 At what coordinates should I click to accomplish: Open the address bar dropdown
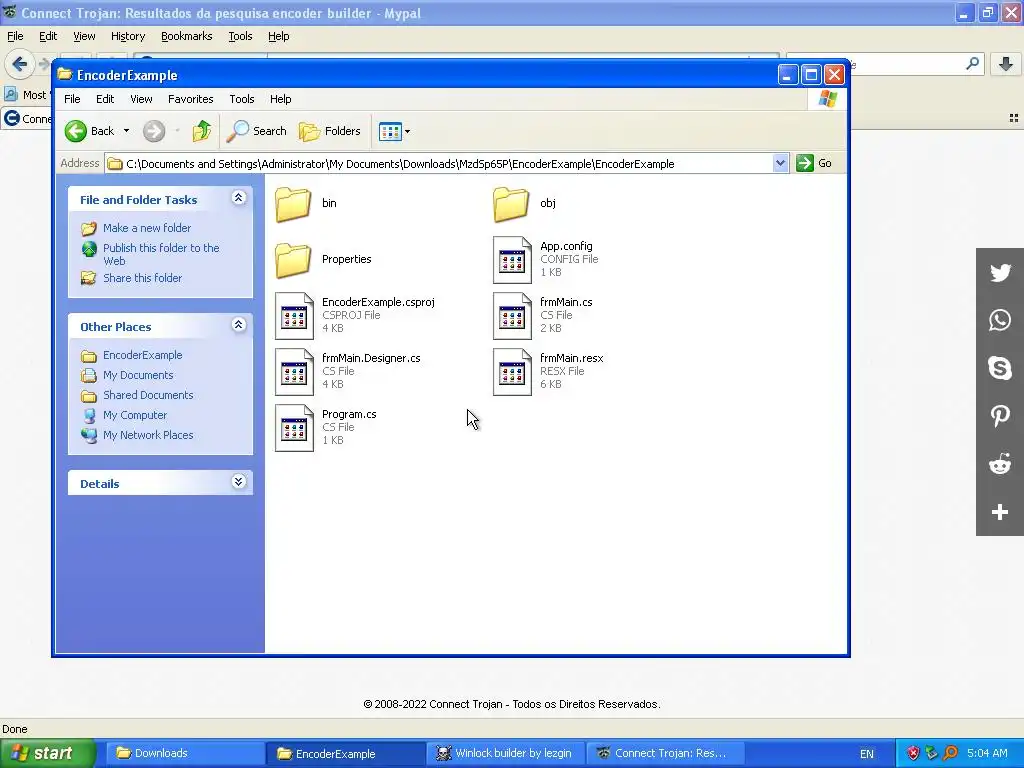pyautogui.click(x=780, y=163)
